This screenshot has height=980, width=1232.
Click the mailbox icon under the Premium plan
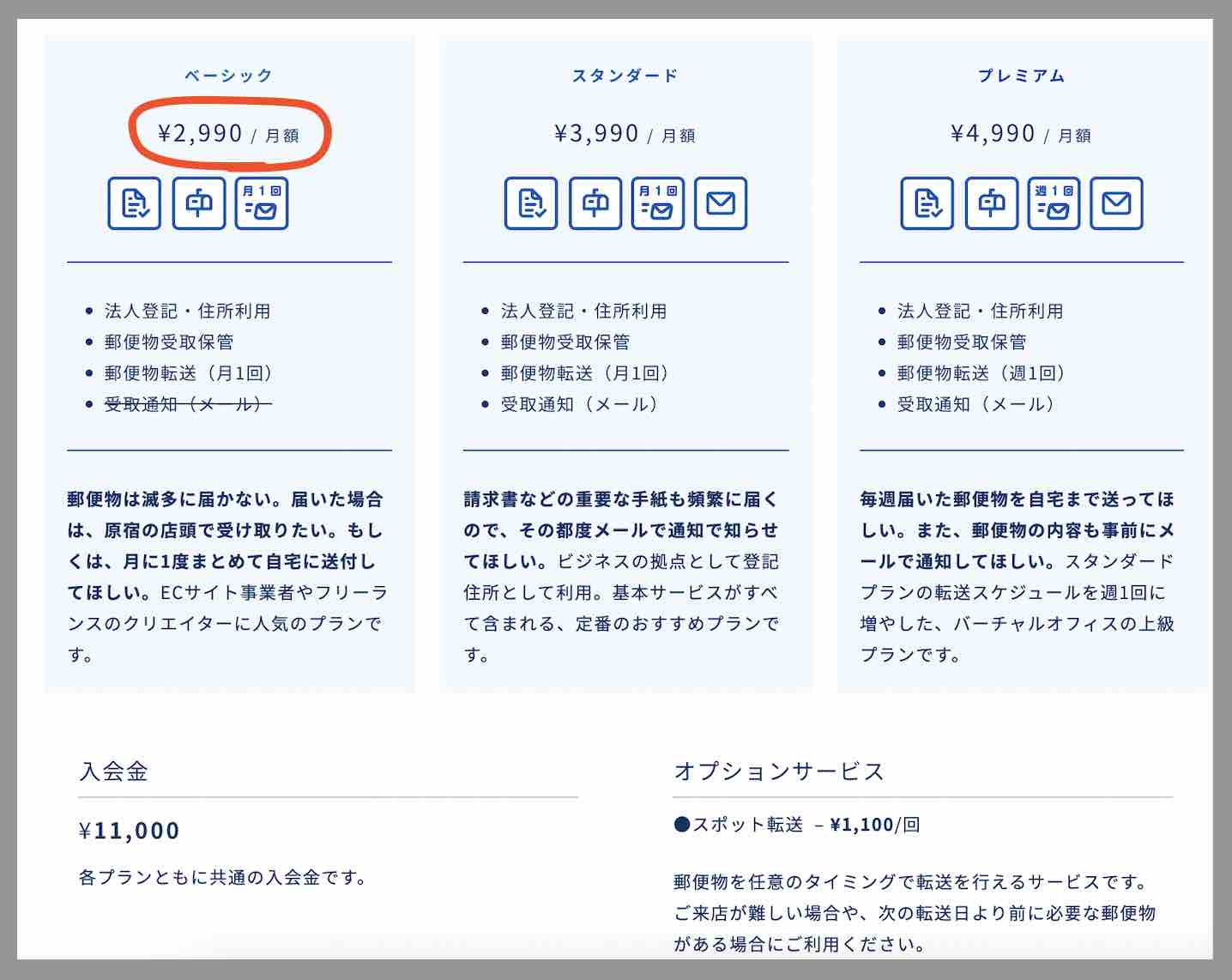(992, 203)
